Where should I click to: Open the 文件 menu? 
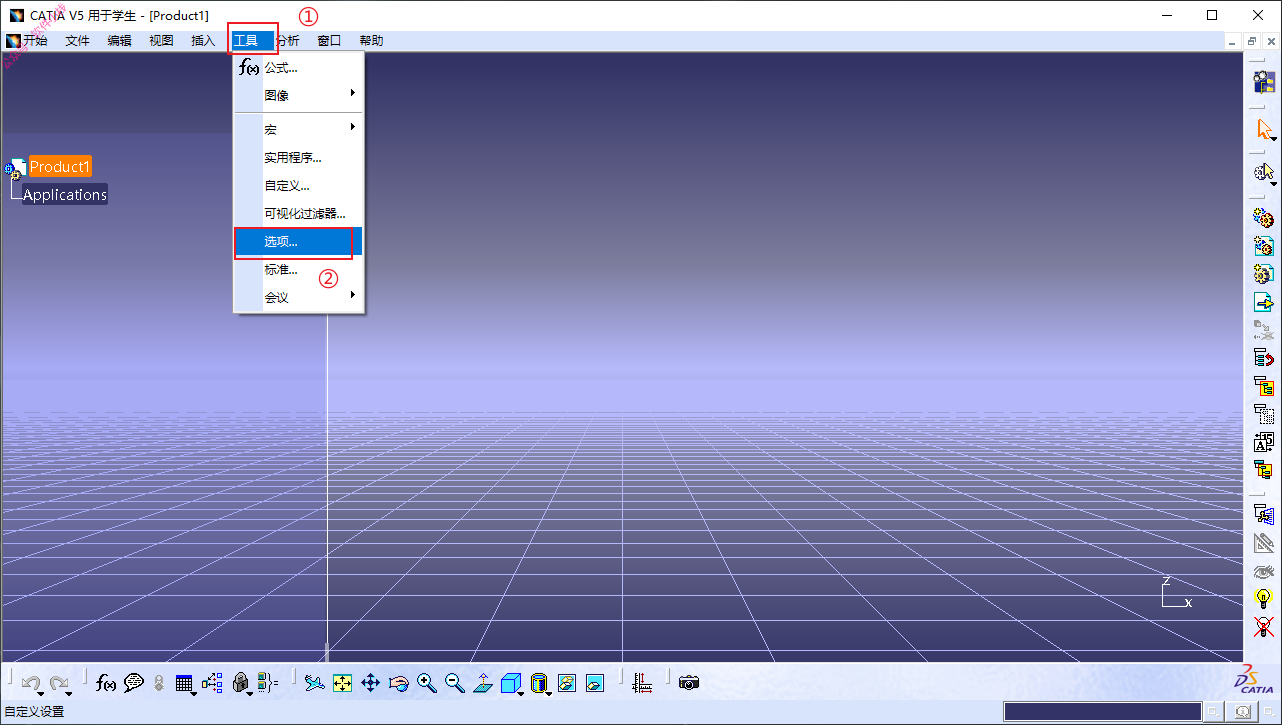(77, 41)
